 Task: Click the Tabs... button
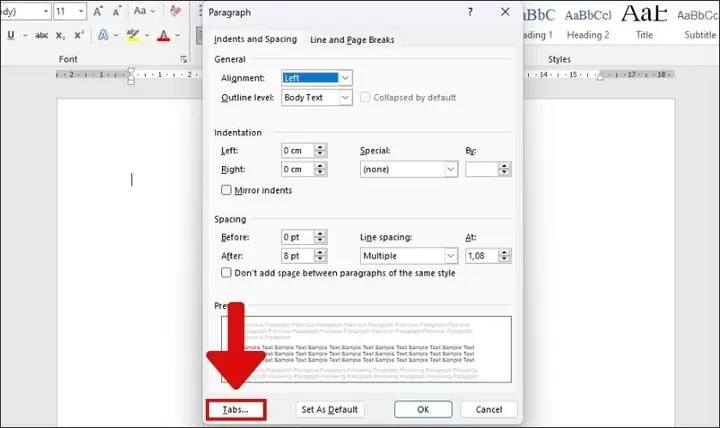coord(236,410)
